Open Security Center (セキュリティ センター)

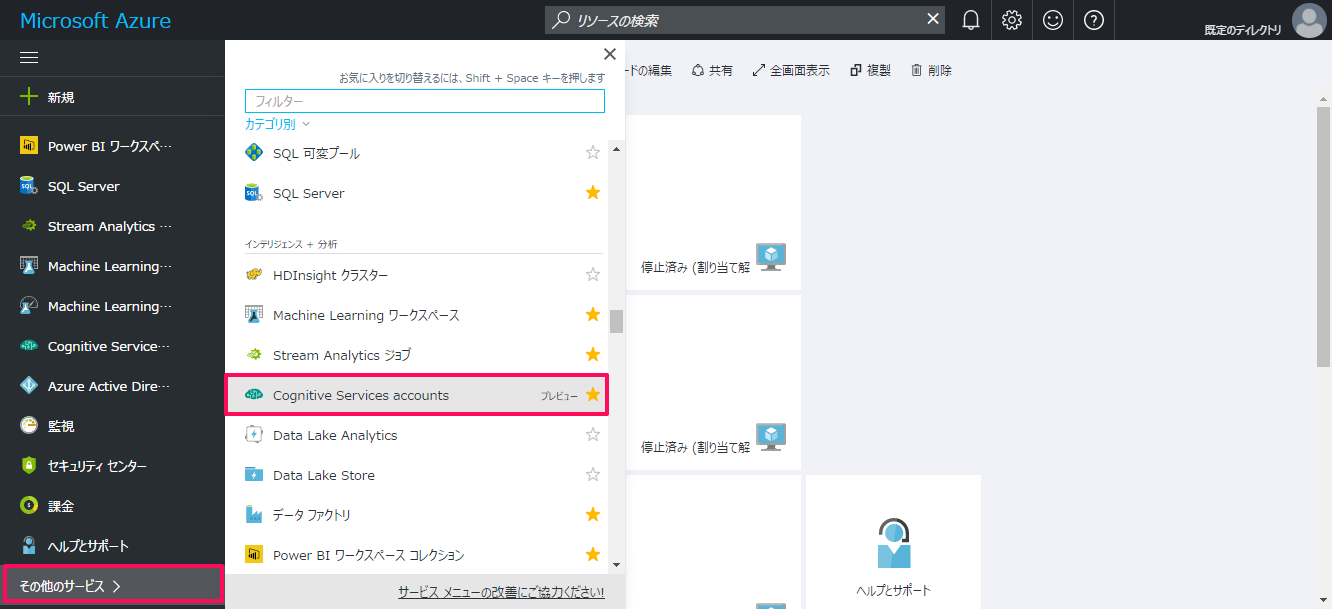click(112, 466)
